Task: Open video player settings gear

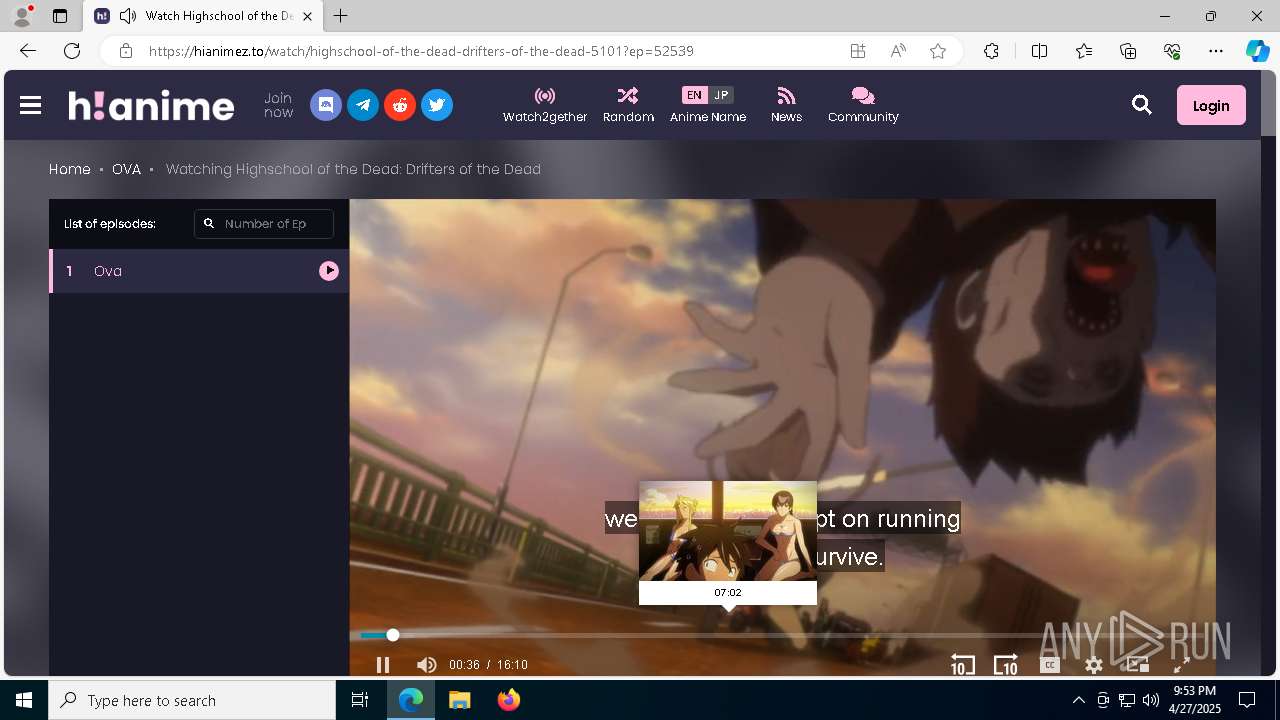Action: [x=1094, y=665]
